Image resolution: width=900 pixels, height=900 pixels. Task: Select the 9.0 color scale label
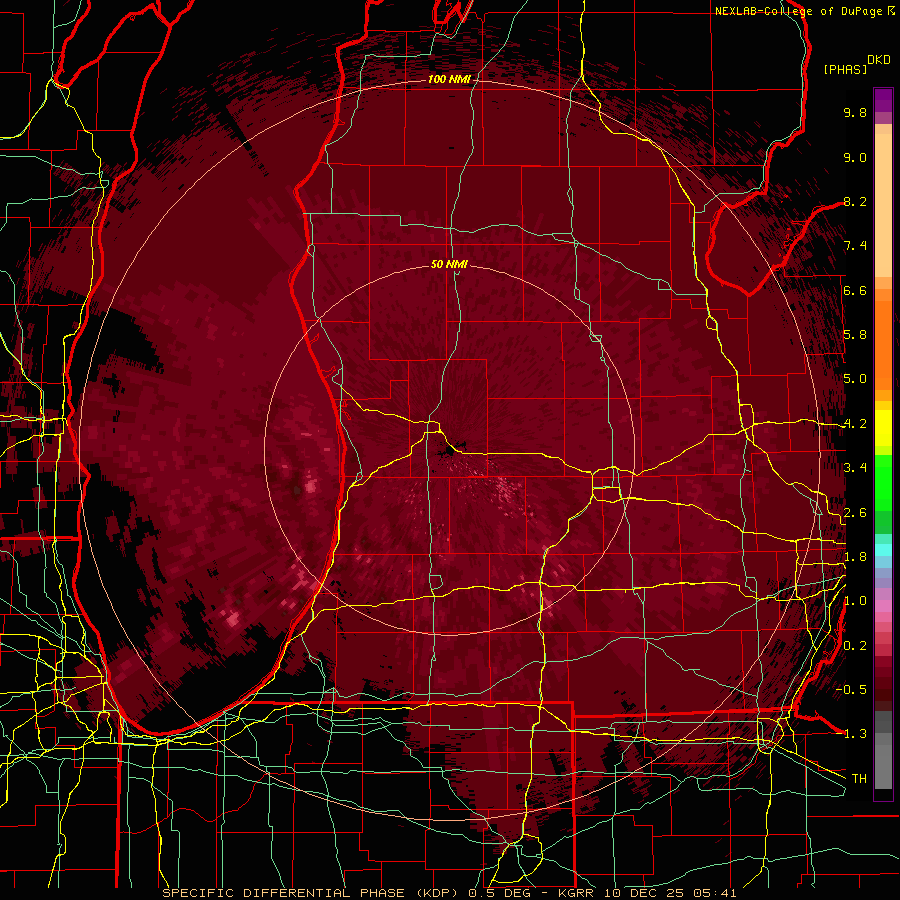855,157
